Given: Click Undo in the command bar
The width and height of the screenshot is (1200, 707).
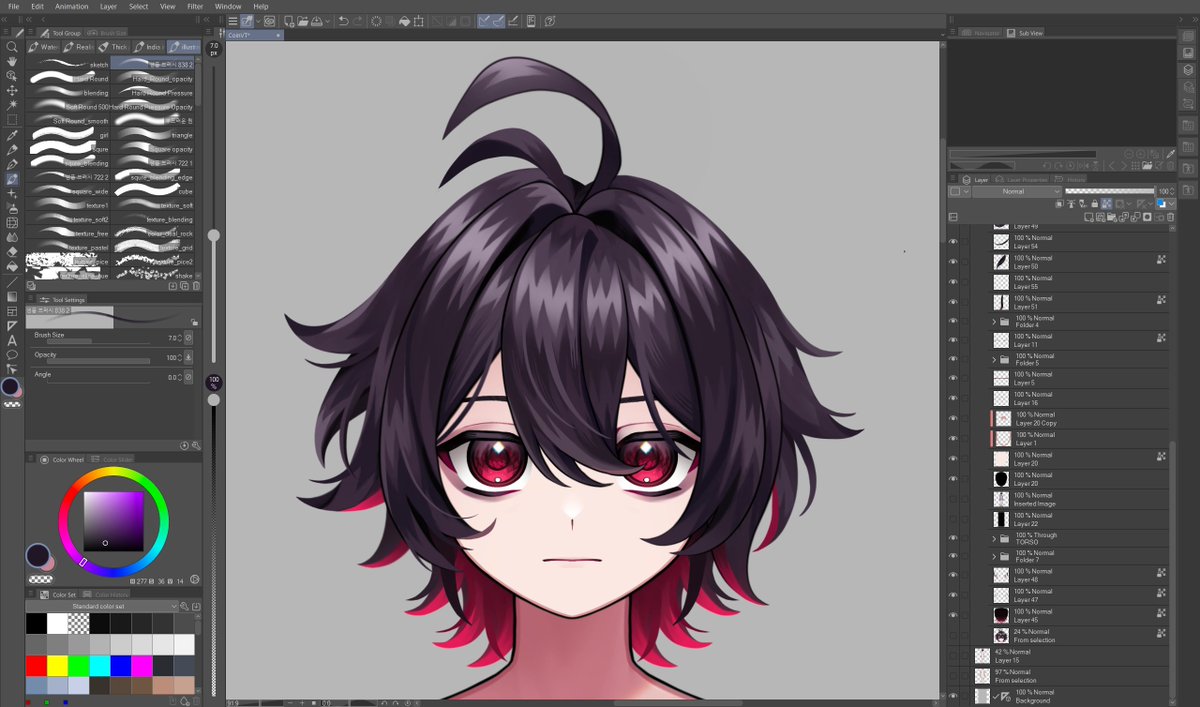Looking at the screenshot, I should (x=343, y=21).
